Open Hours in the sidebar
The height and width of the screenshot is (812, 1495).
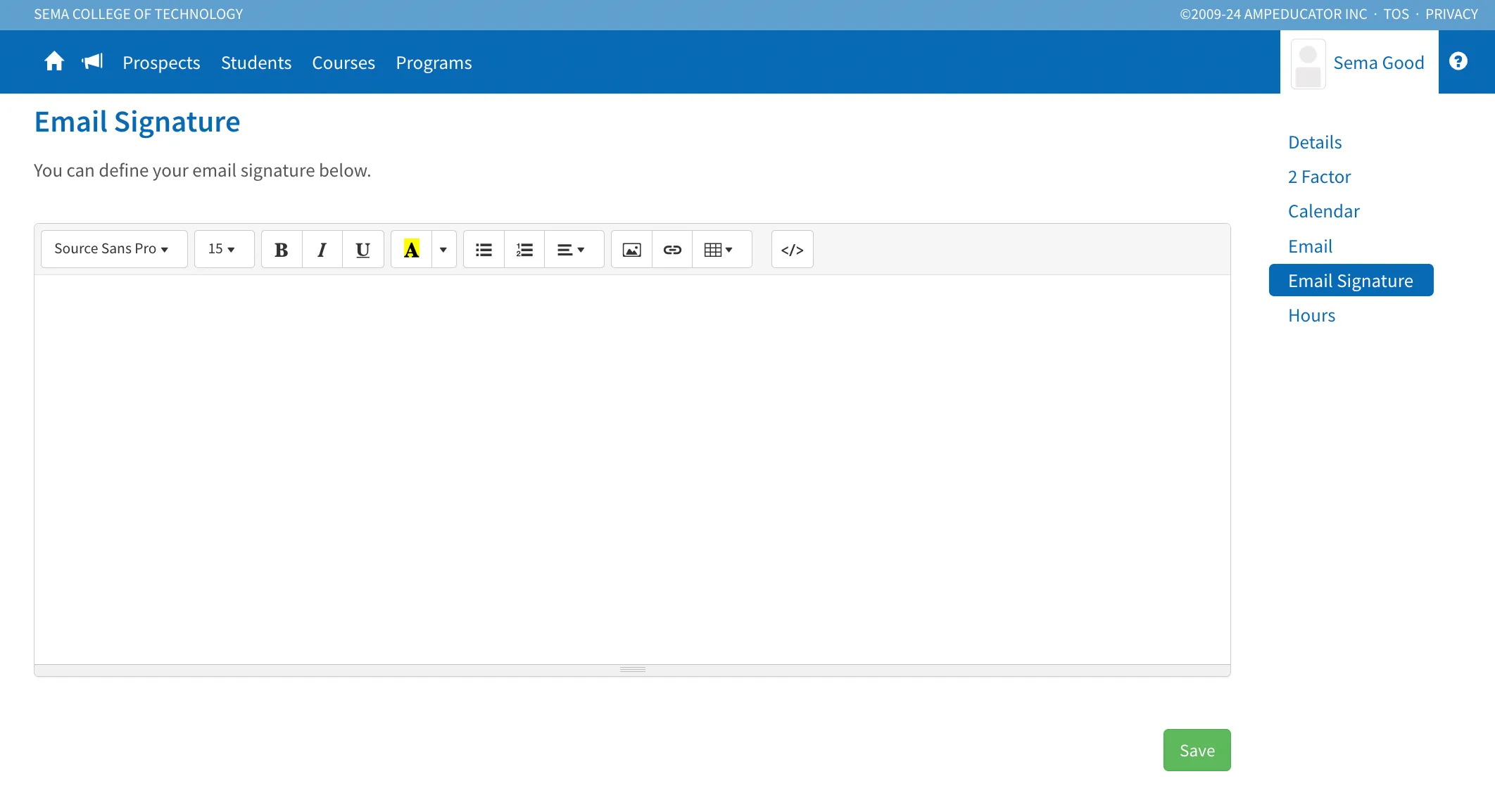point(1311,315)
